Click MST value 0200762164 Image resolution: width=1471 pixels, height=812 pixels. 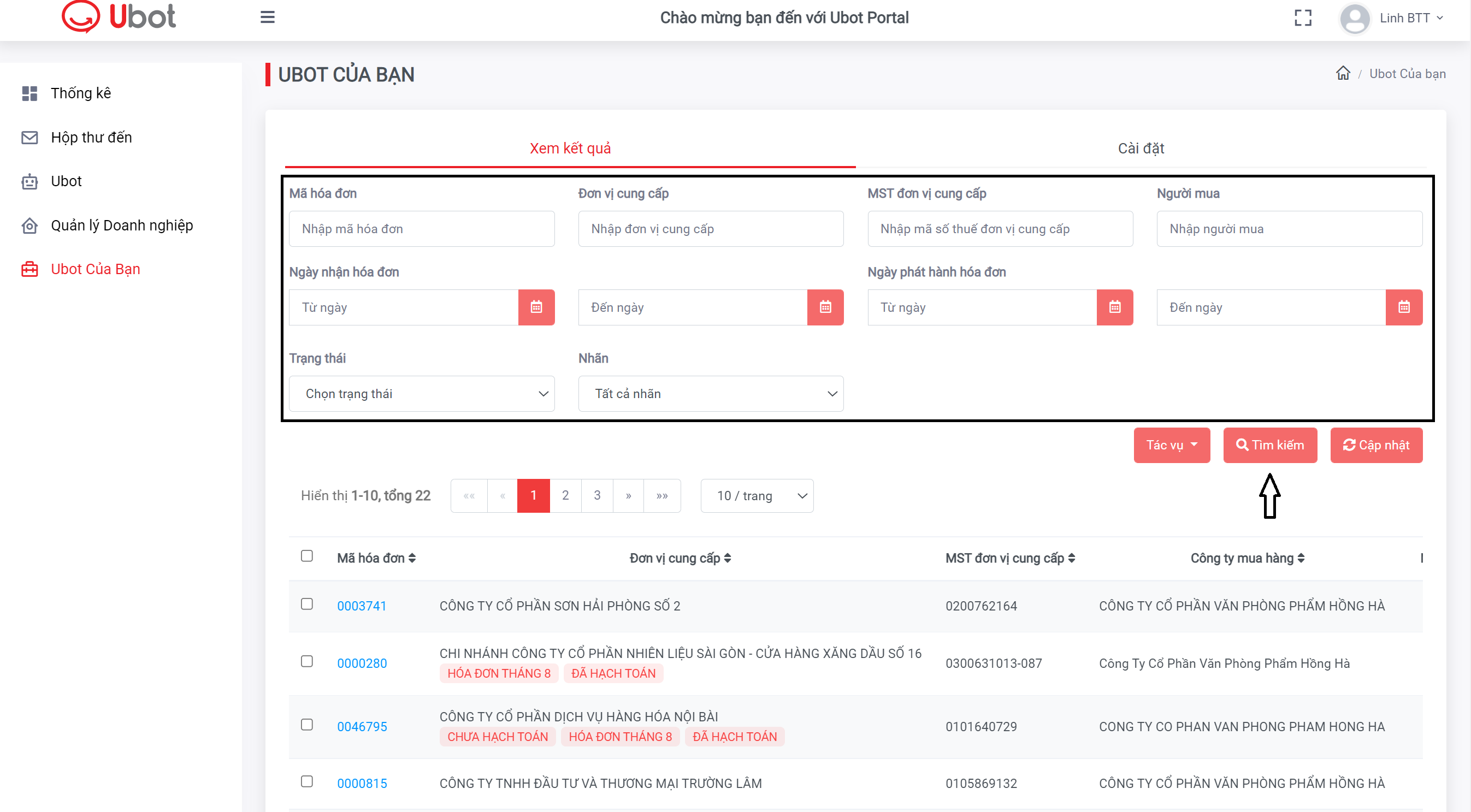pyautogui.click(x=981, y=606)
